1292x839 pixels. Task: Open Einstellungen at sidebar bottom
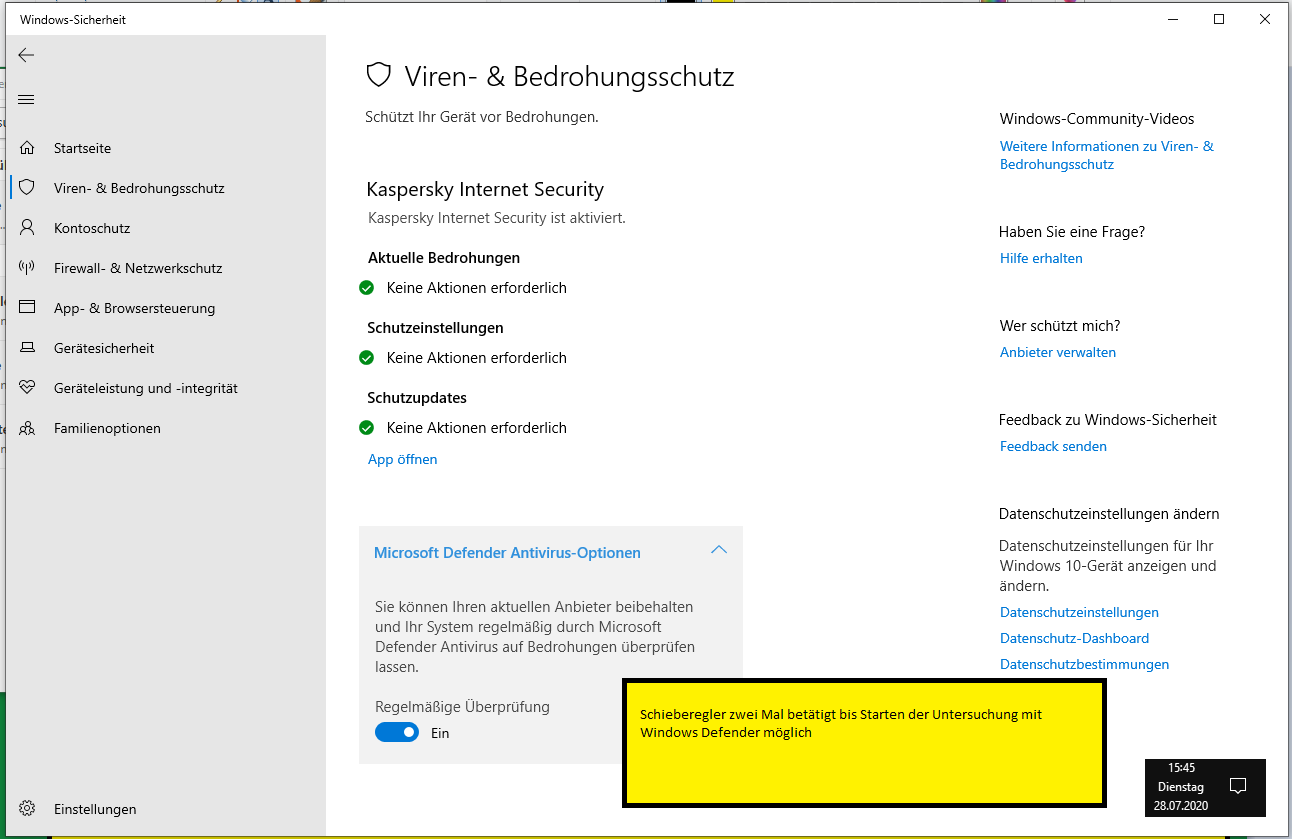coord(95,809)
